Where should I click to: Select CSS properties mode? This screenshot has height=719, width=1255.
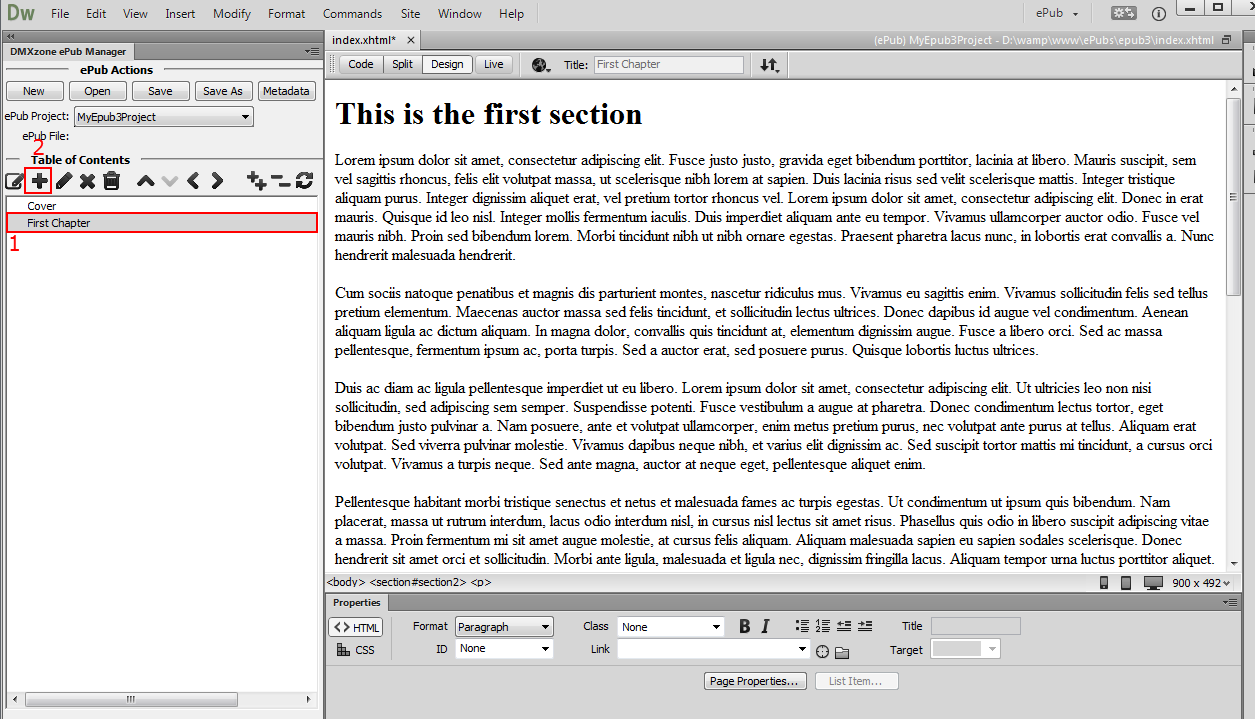point(356,650)
